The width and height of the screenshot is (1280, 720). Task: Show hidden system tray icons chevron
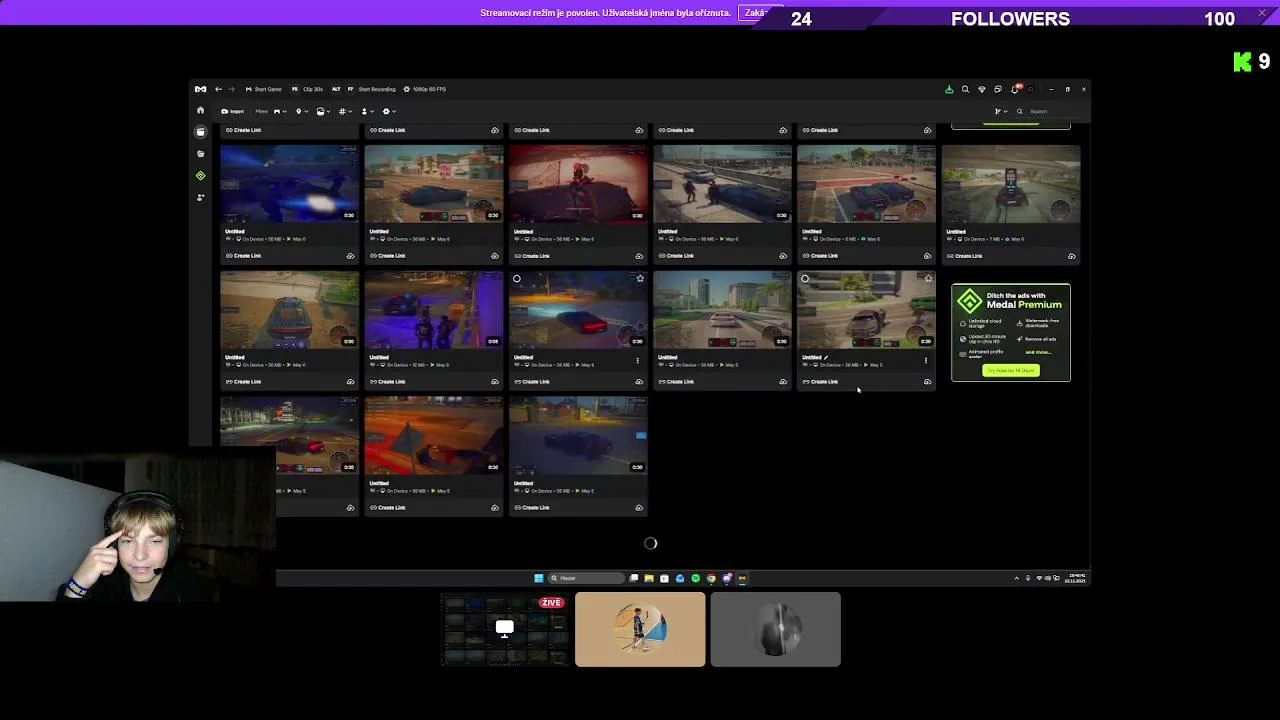1017,578
